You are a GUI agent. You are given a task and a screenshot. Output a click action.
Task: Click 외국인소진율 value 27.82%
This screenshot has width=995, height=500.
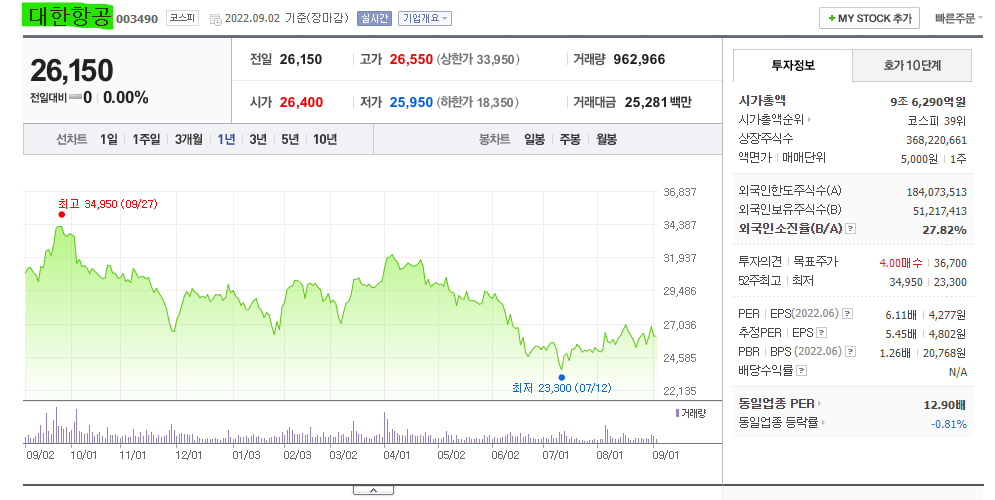pos(945,230)
